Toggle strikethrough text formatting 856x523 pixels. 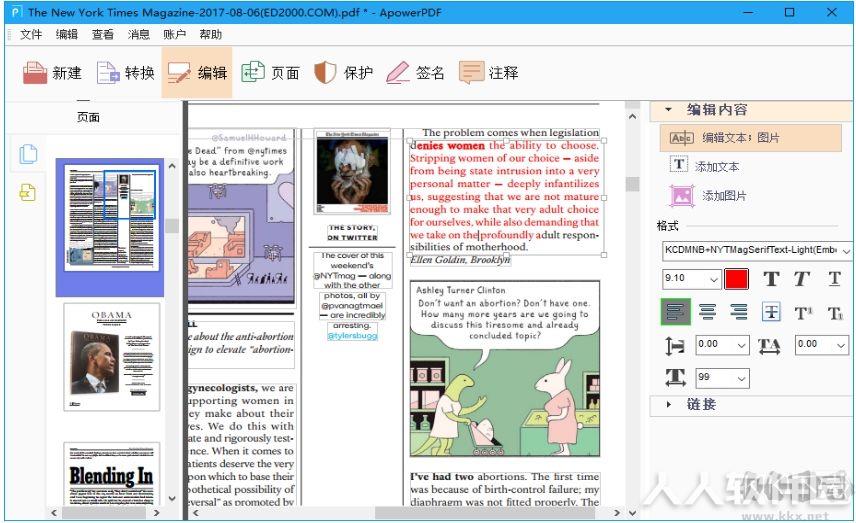click(x=771, y=312)
